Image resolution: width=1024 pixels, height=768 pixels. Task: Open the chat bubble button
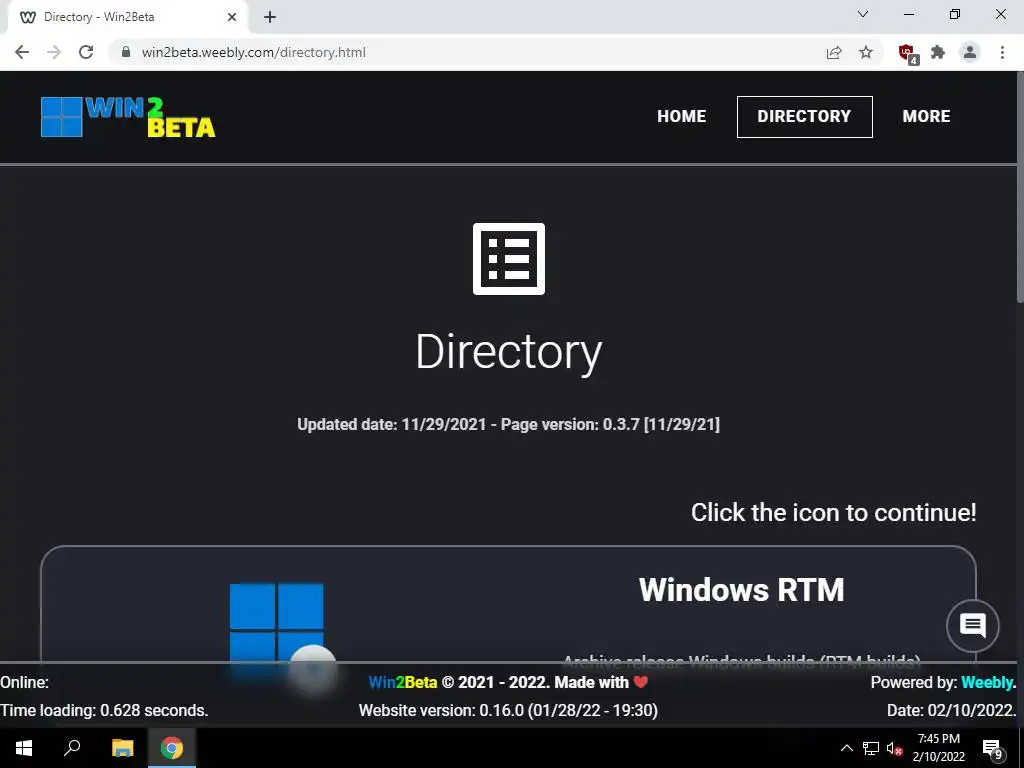[x=972, y=626]
